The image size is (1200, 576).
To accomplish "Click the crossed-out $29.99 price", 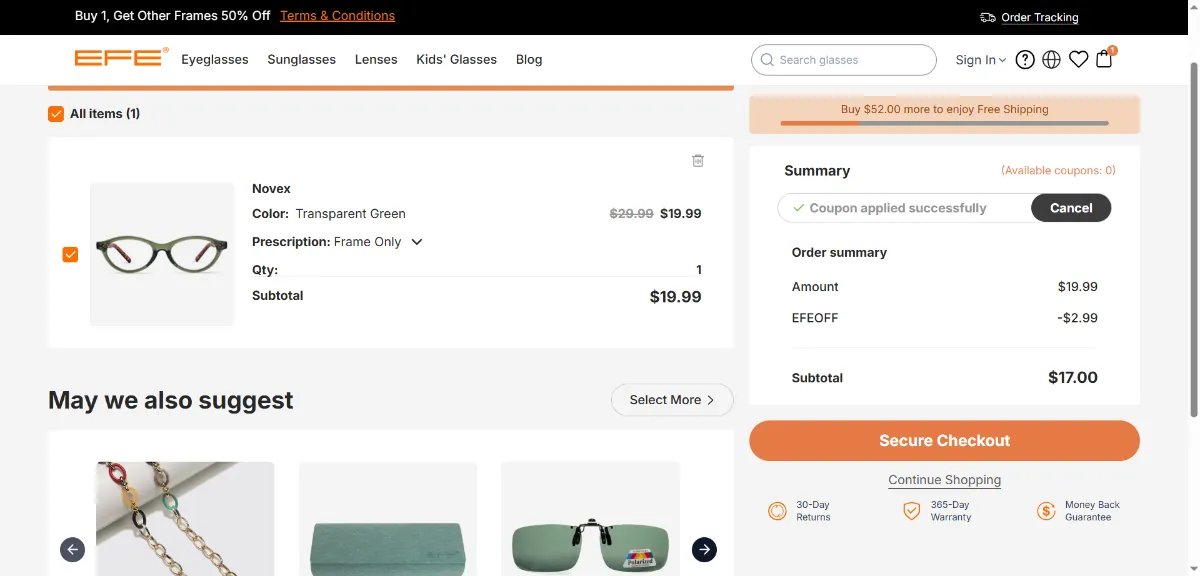I will [x=632, y=214].
